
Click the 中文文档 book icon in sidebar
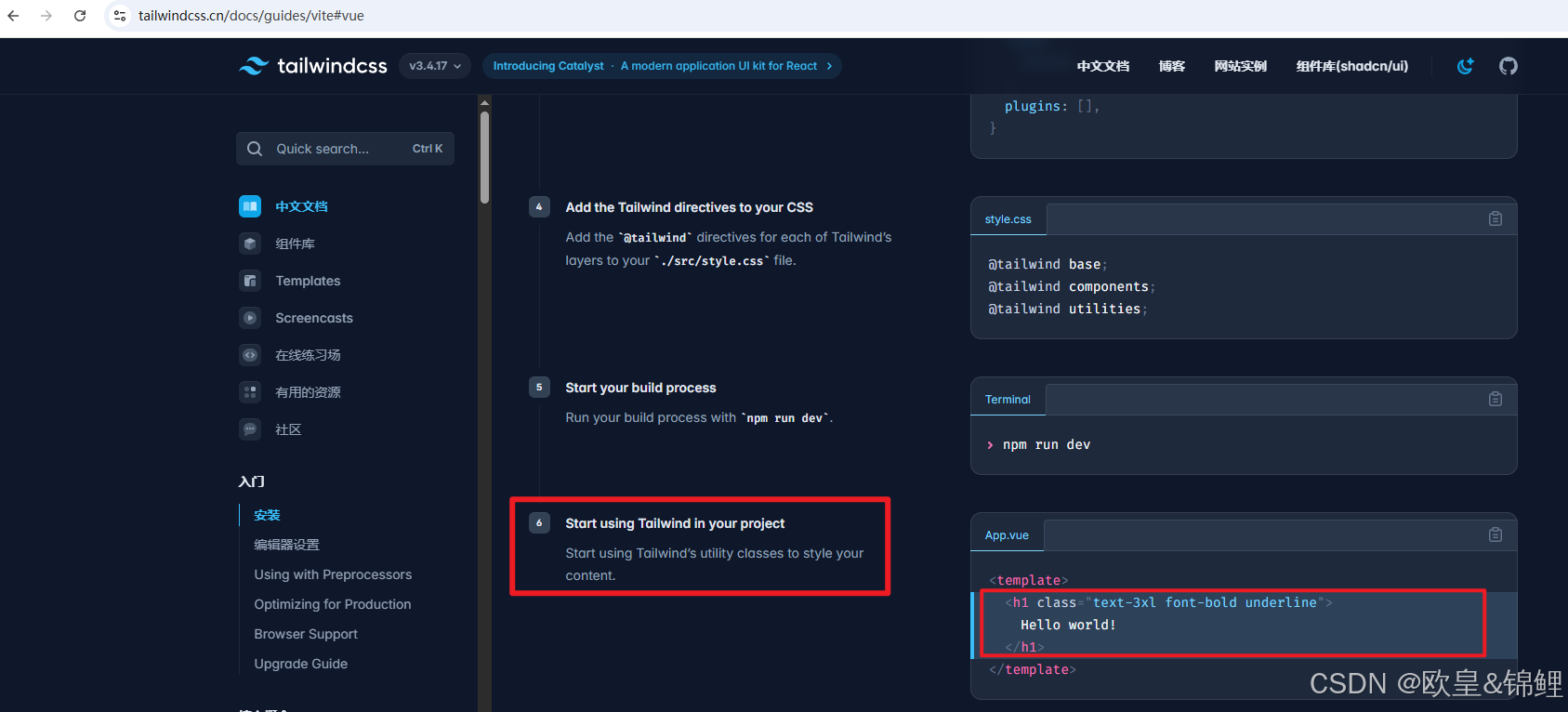(x=250, y=206)
